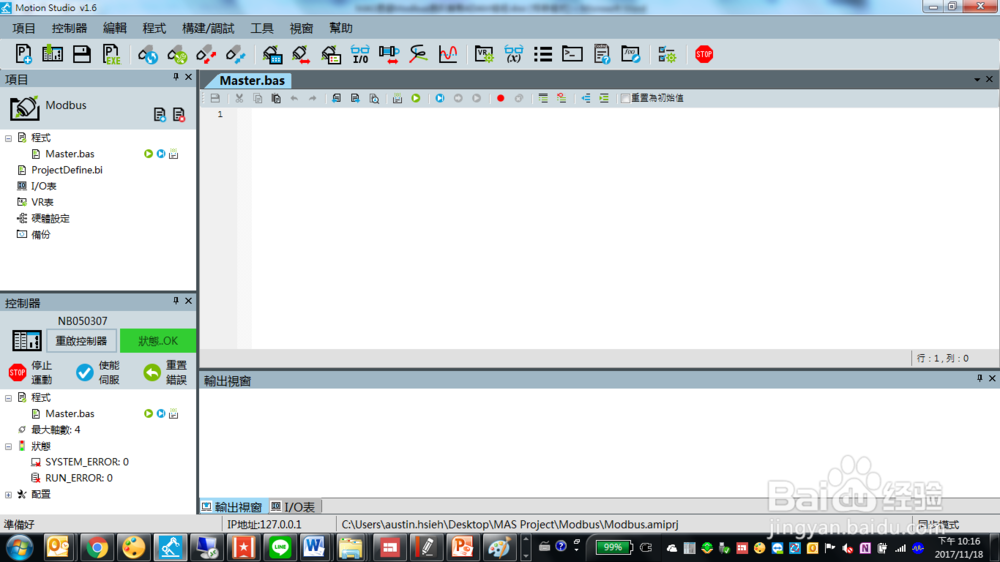Click the 停止運動 stop button
The height and width of the screenshot is (562, 1000).
(30, 373)
